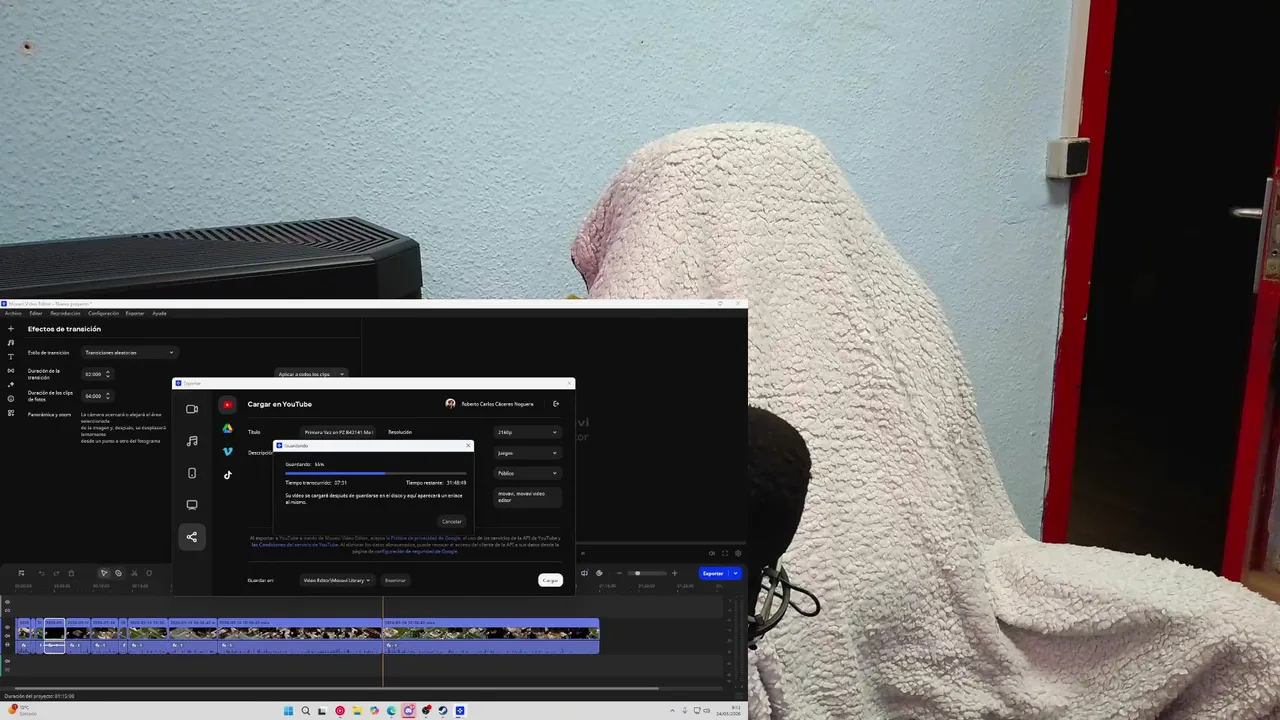The width and height of the screenshot is (1280, 720).
Task: Open Política de privacidad de Google link
Action: (x=425, y=538)
